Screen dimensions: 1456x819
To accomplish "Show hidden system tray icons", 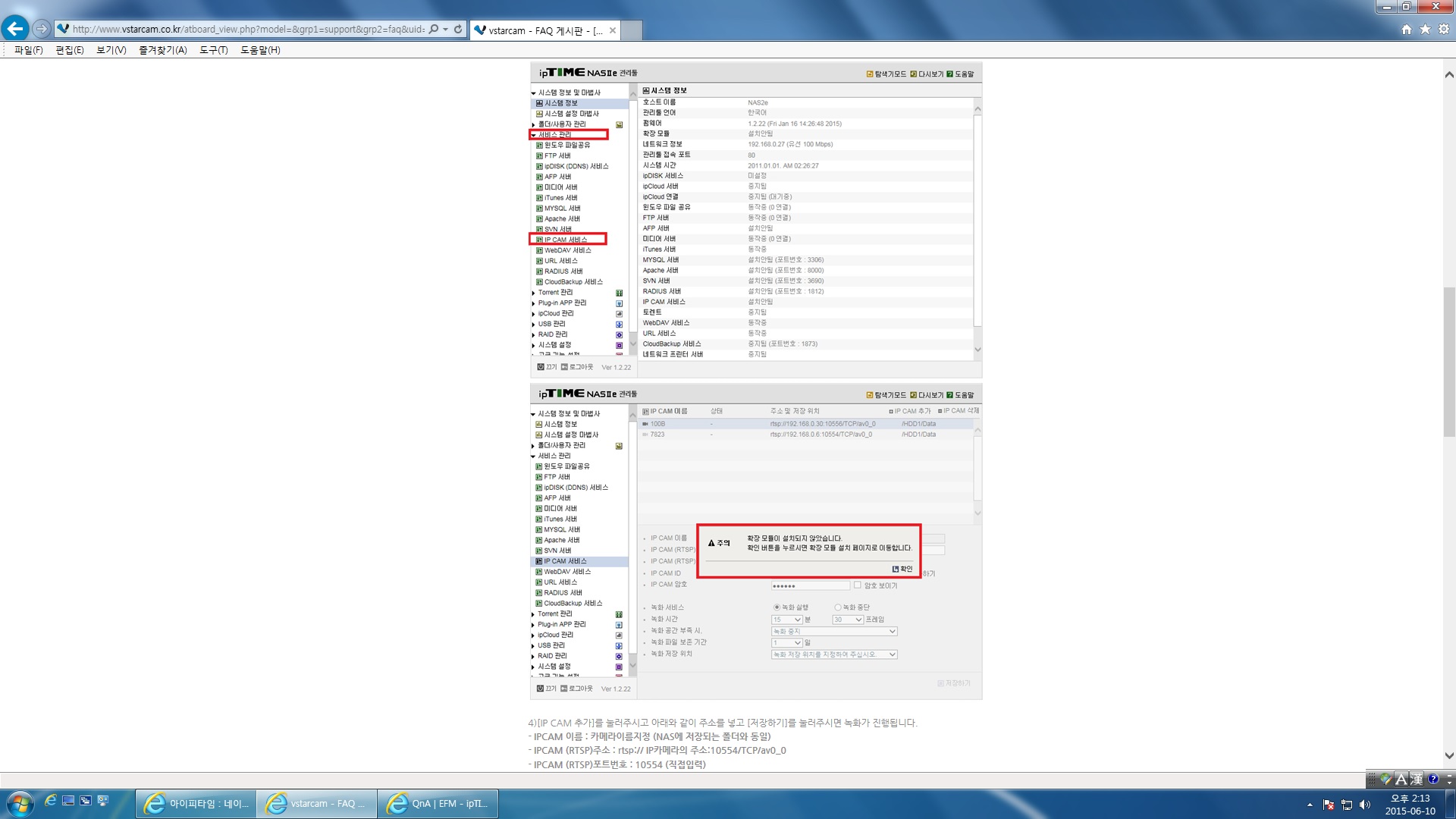I will (x=1310, y=805).
